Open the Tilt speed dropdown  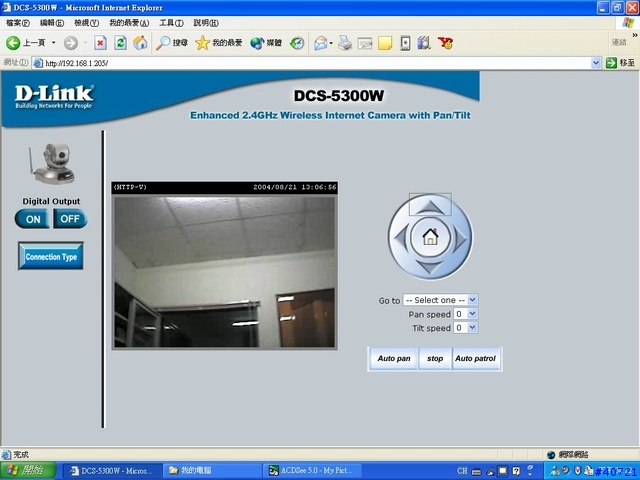(465, 328)
